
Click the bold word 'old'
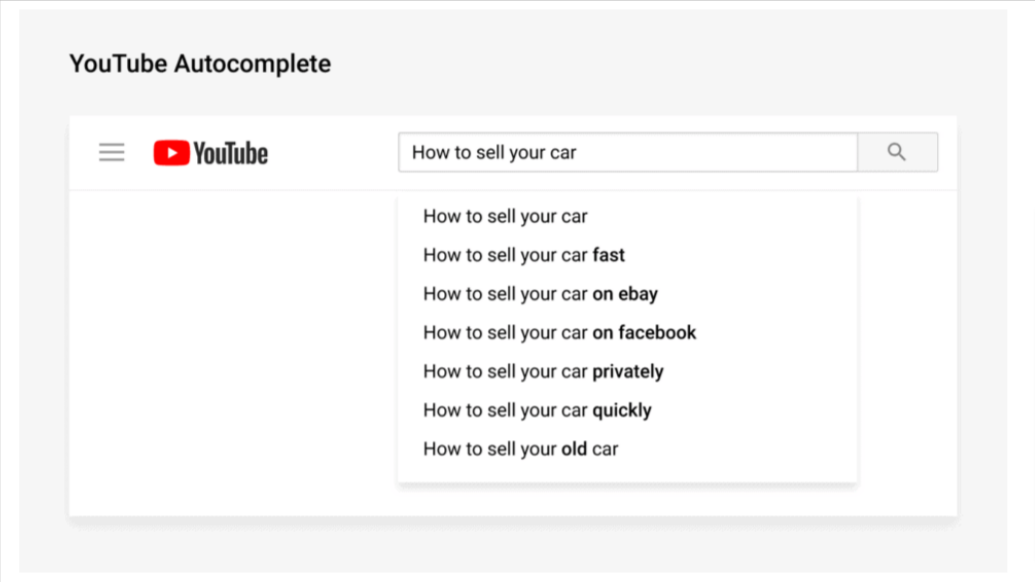(574, 449)
